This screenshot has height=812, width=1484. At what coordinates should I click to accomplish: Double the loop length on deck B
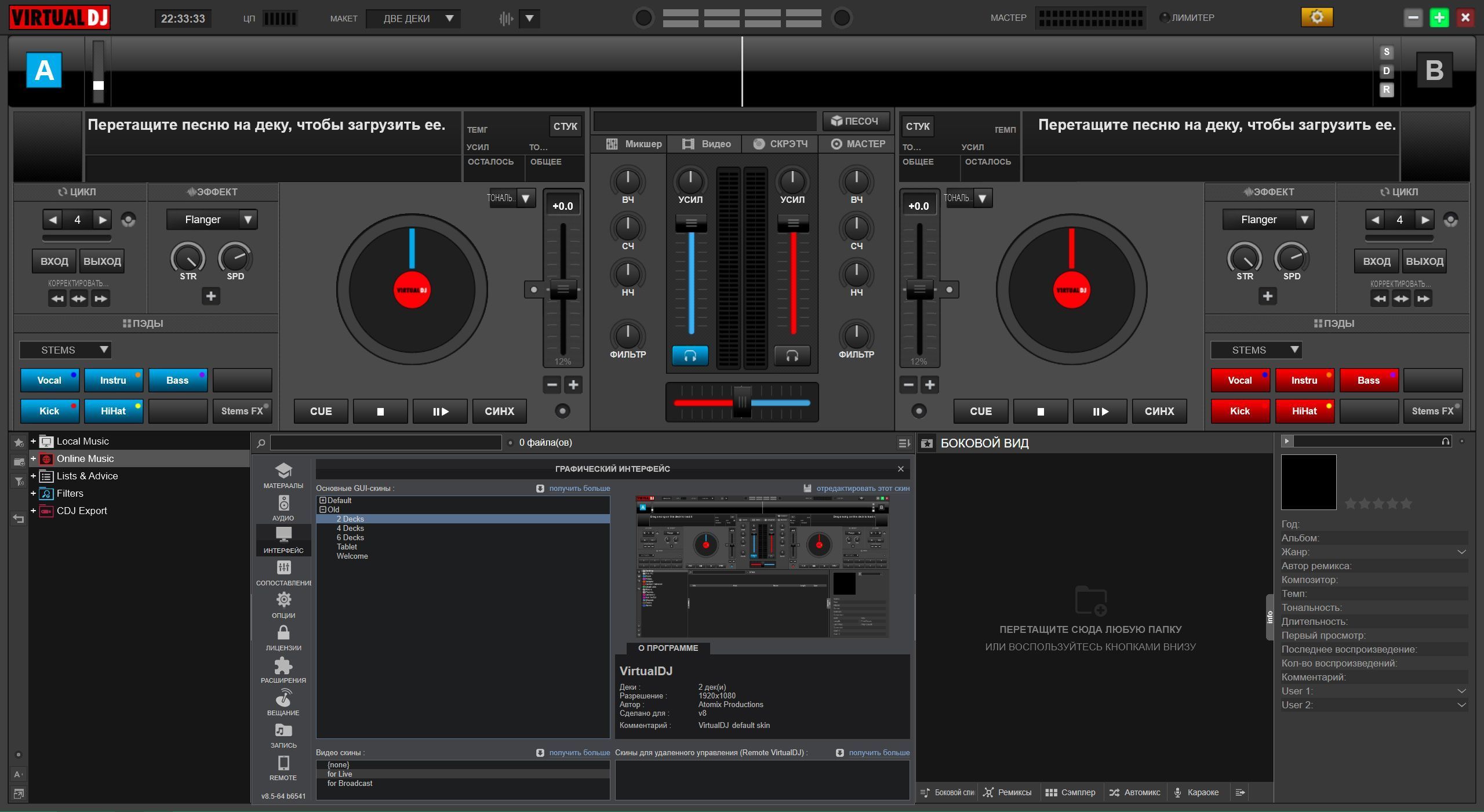click(1424, 220)
